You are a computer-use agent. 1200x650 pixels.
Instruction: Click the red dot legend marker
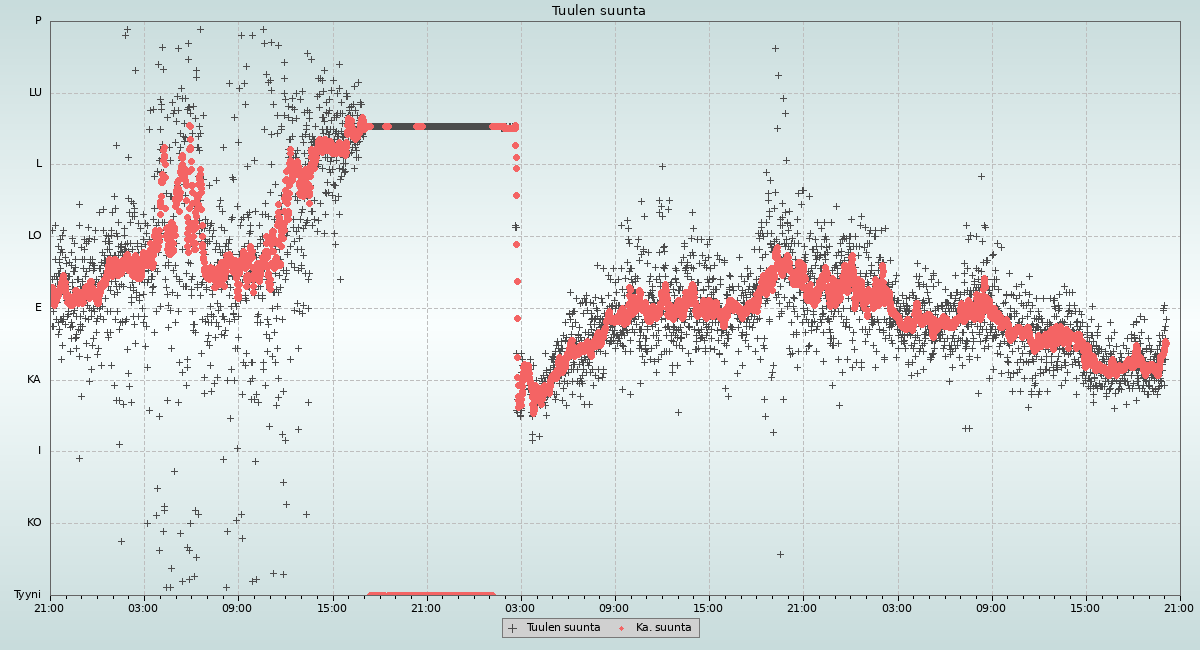click(x=622, y=628)
